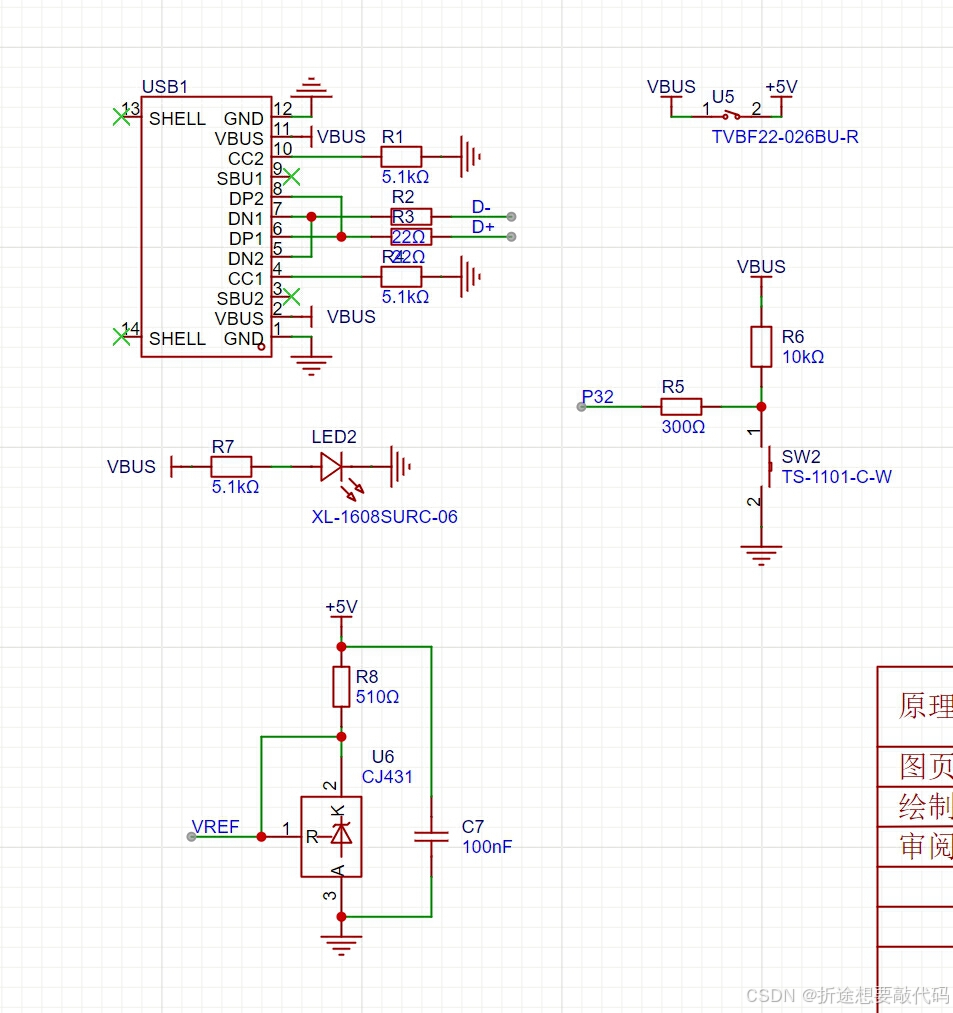Select the ground symbol below USB1 pin 1
This screenshot has height=1013, width=953.
(311, 365)
